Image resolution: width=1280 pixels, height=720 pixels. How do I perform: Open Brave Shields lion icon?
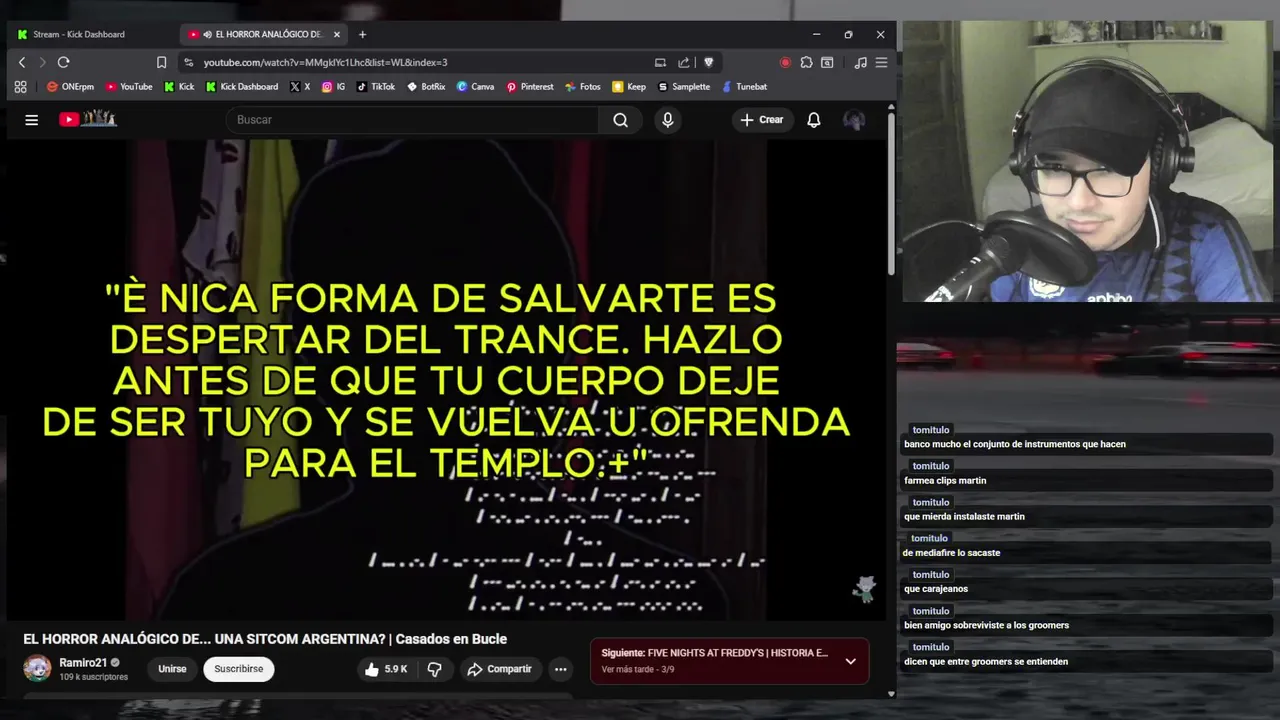(x=709, y=62)
